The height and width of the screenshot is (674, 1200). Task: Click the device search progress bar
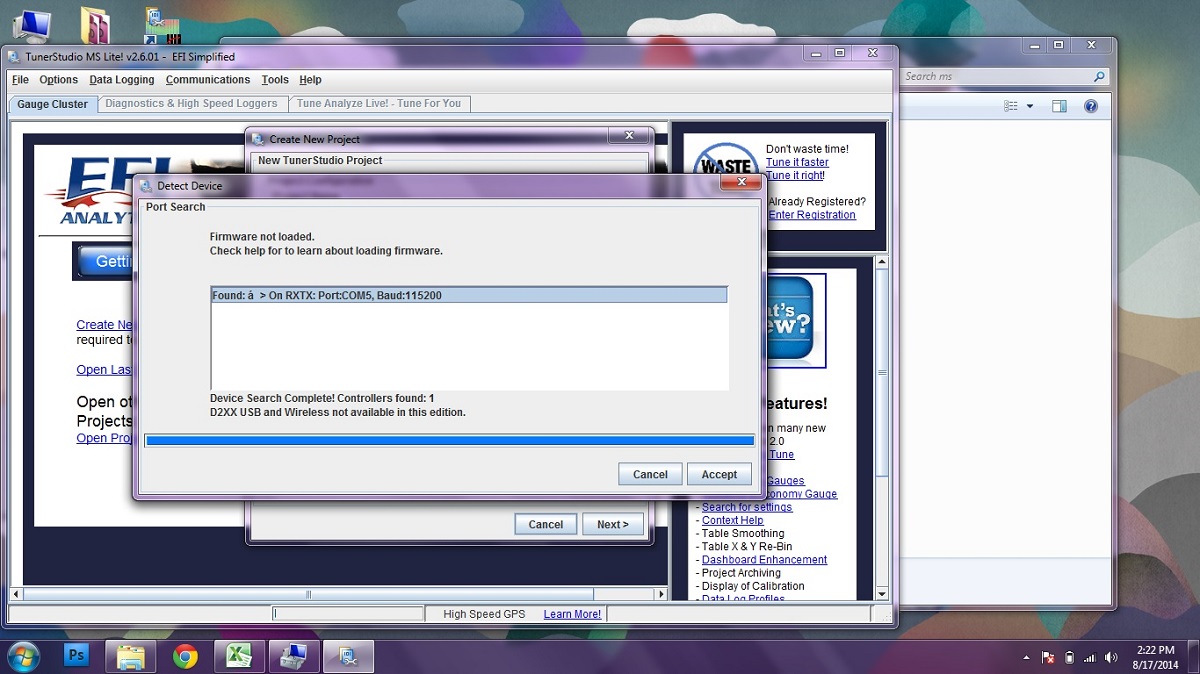(449, 440)
